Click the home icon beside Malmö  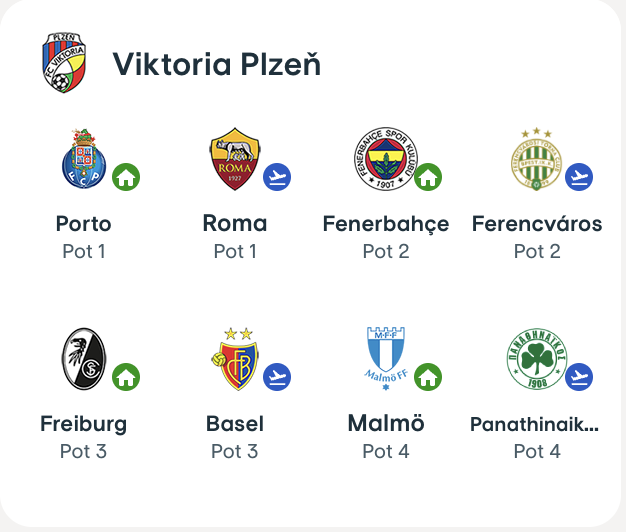(428, 377)
